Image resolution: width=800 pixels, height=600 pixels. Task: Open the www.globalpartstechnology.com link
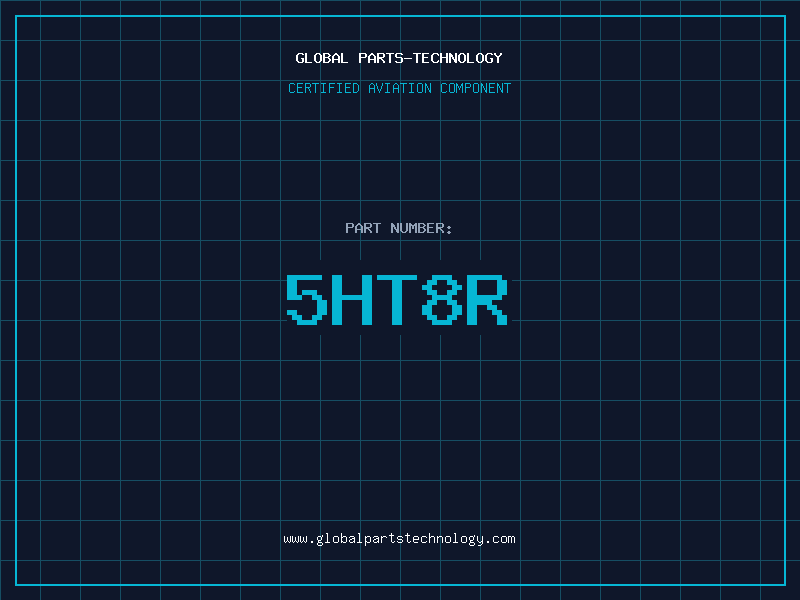(x=399, y=539)
